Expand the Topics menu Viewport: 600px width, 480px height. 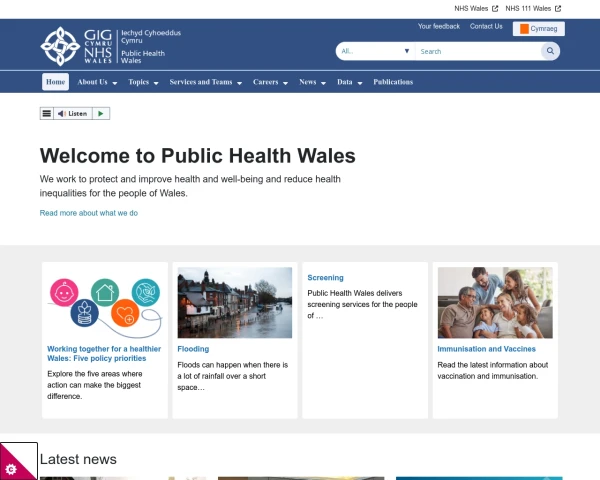tap(143, 82)
